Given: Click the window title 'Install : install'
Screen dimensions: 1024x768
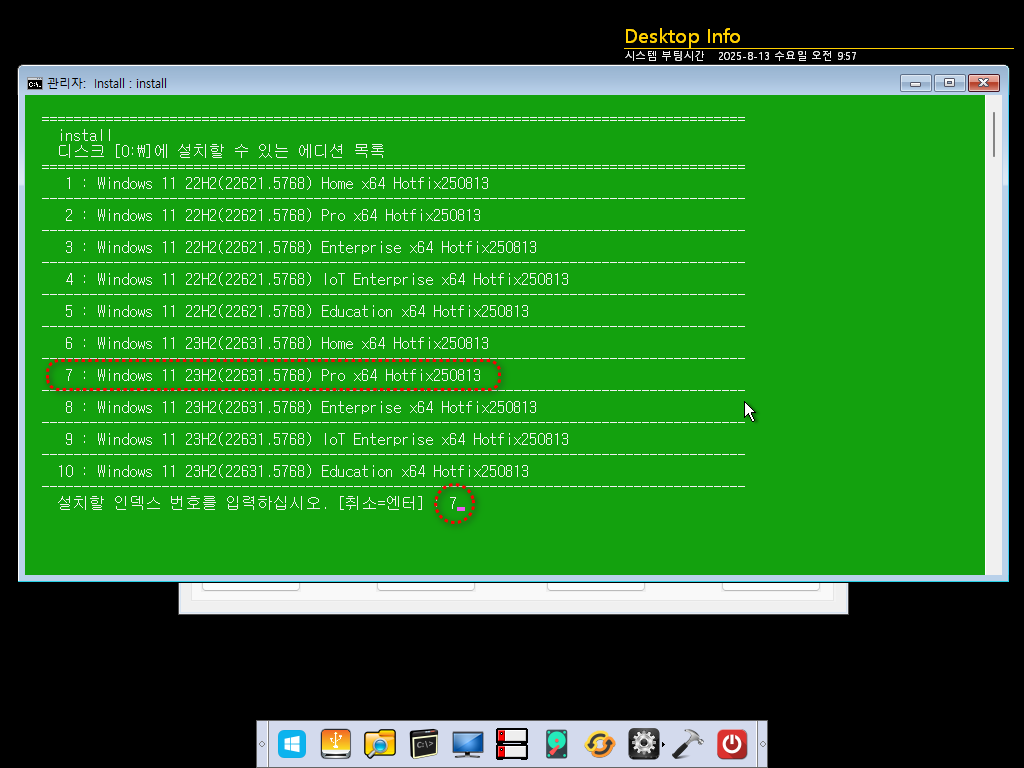Looking at the screenshot, I should point(130,84).
